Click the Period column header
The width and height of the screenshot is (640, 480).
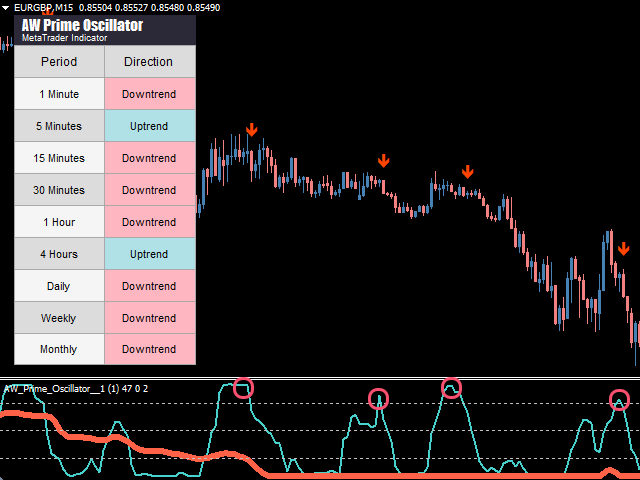59,62
